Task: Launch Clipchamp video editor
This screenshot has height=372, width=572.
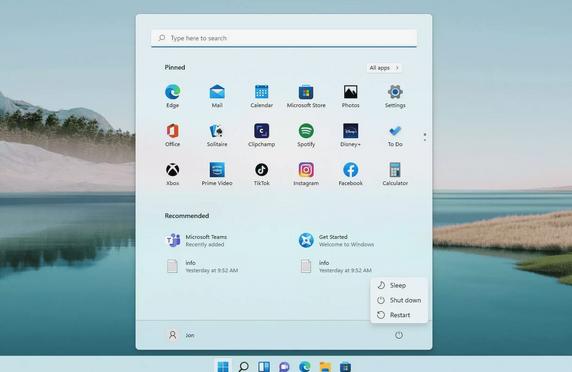Action: 262,135
